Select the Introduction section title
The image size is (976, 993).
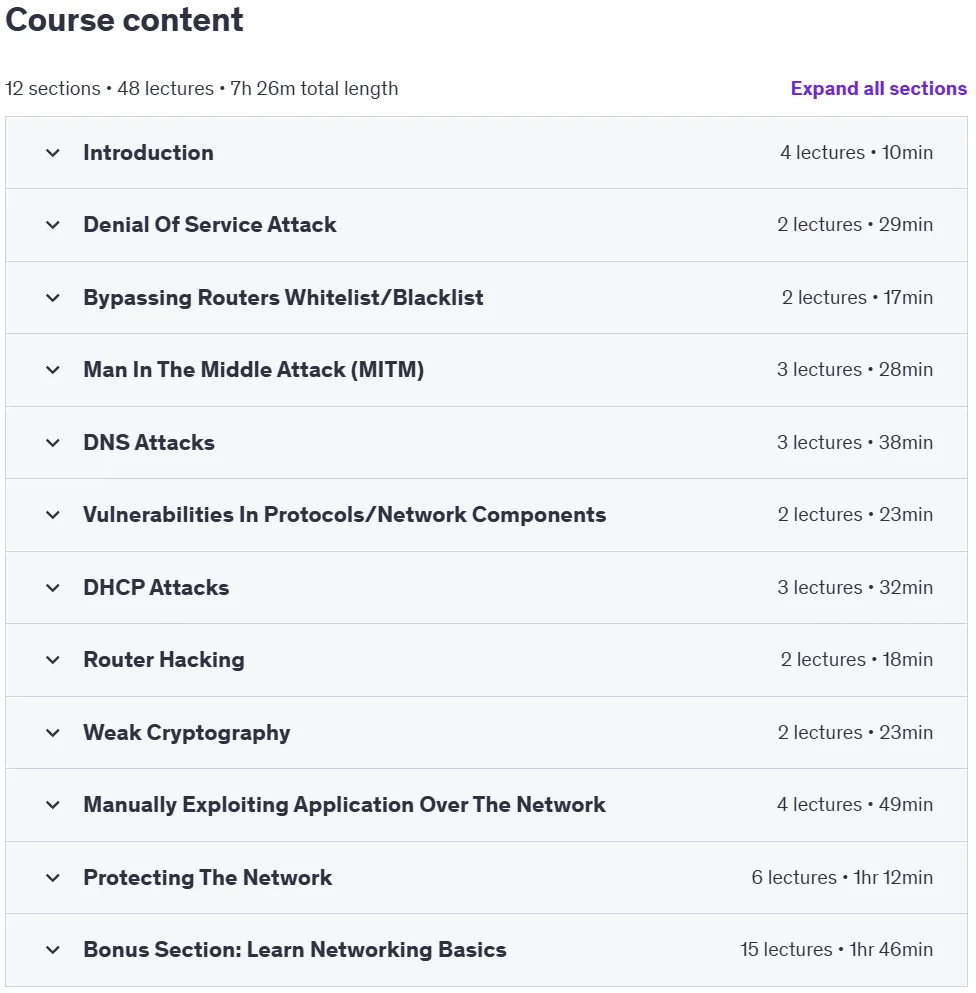[148, 153]
